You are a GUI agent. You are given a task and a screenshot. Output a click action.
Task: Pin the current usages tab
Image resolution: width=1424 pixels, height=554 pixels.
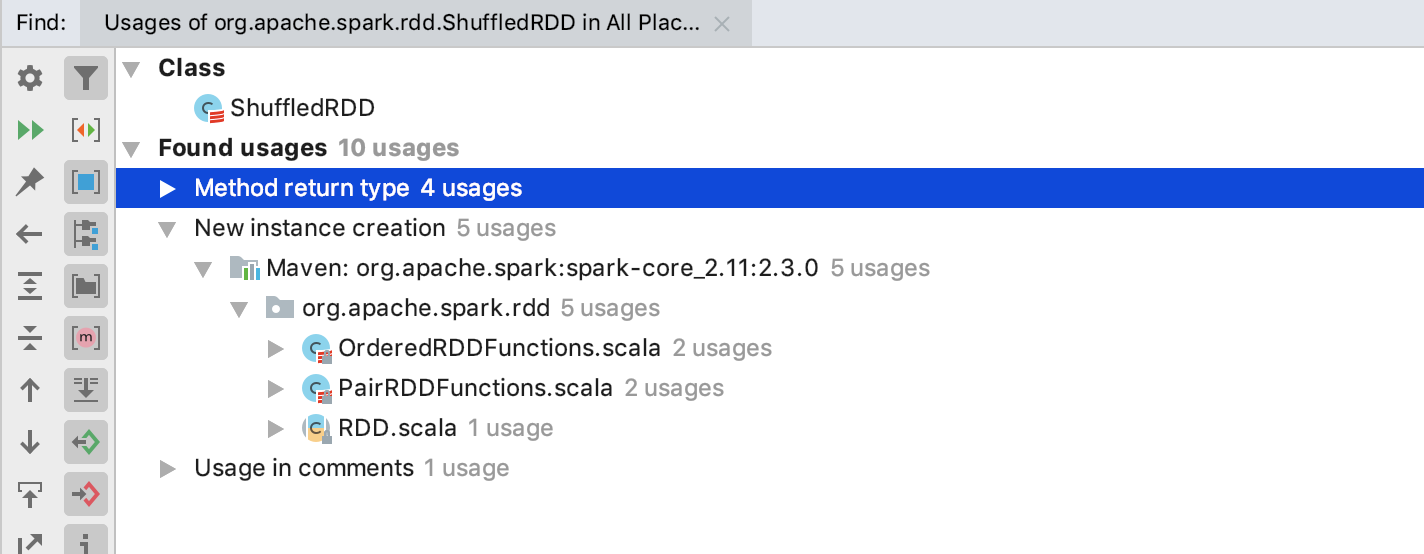click(31, 182)
